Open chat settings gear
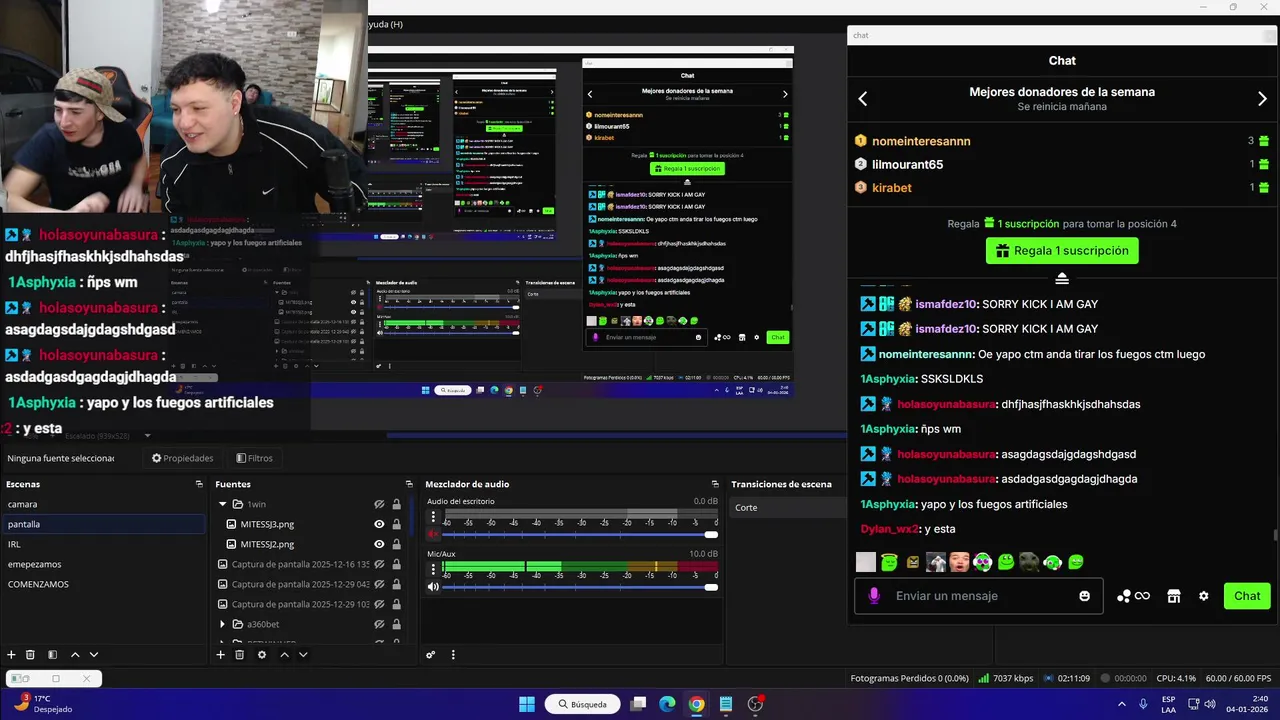Viewport: 1280px width, 720px height. (1204, 596)
